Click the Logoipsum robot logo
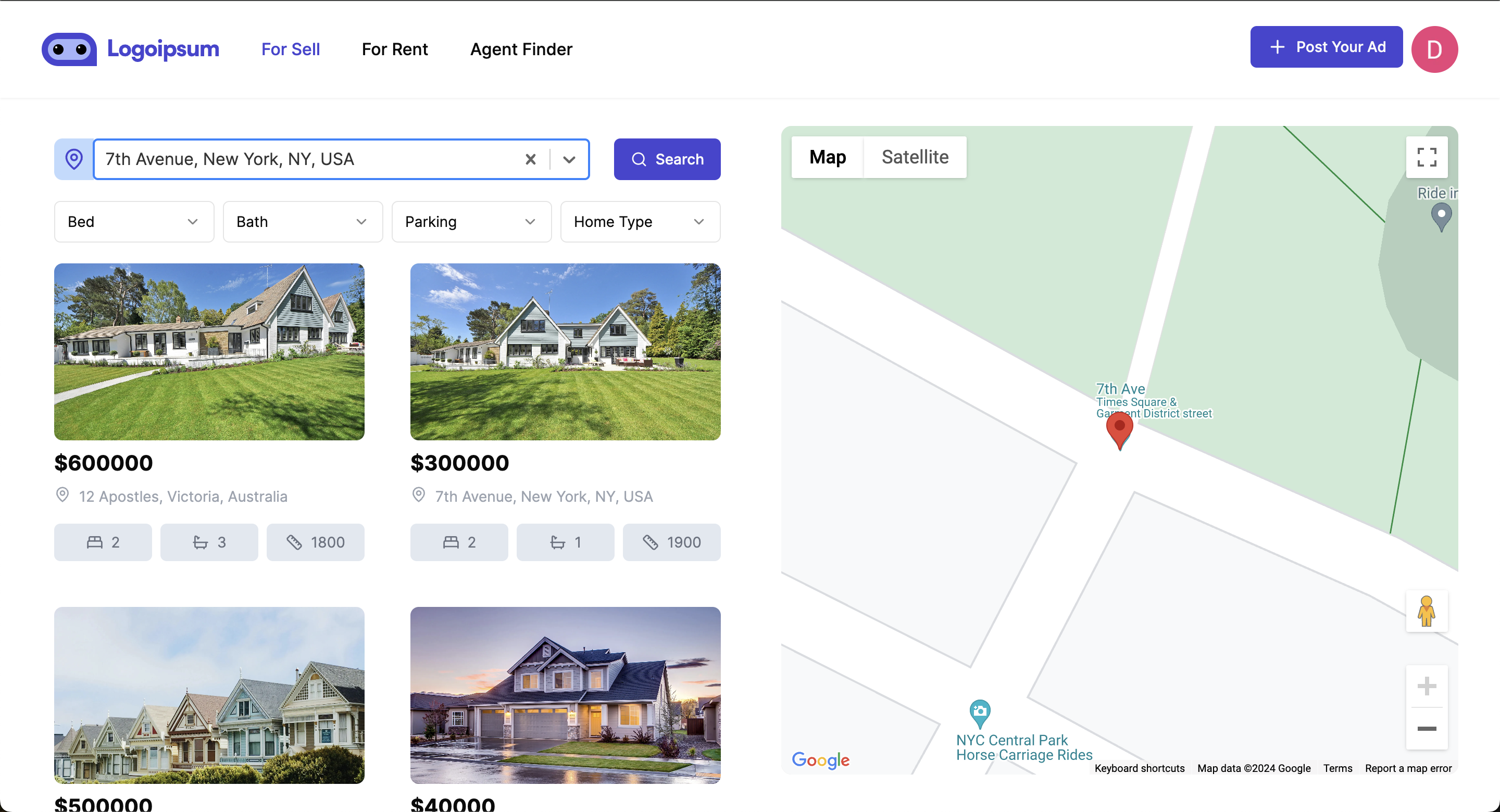1500x812 pixels. click(x=68, y=49)
